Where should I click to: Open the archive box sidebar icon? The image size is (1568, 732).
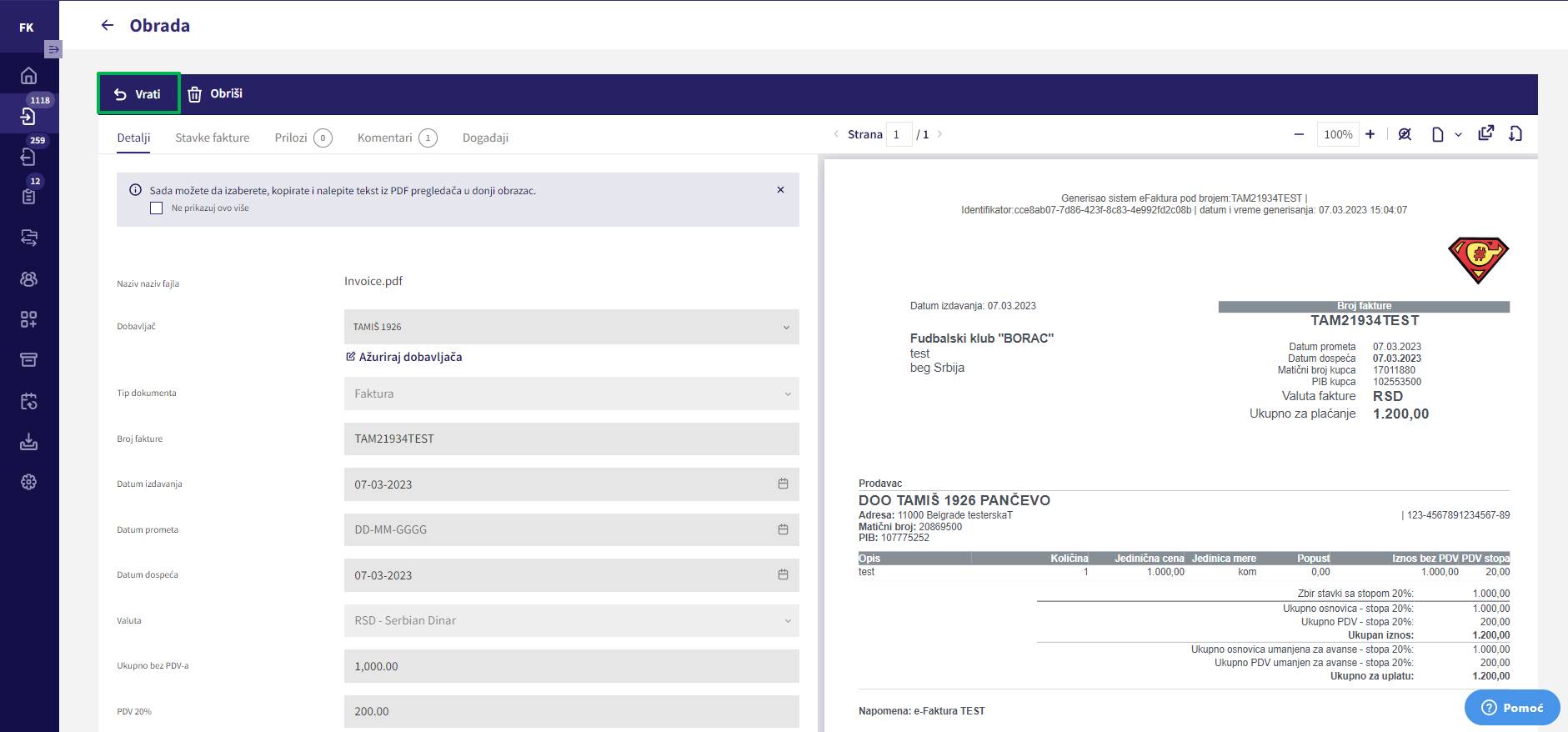[x=28, y=359]
